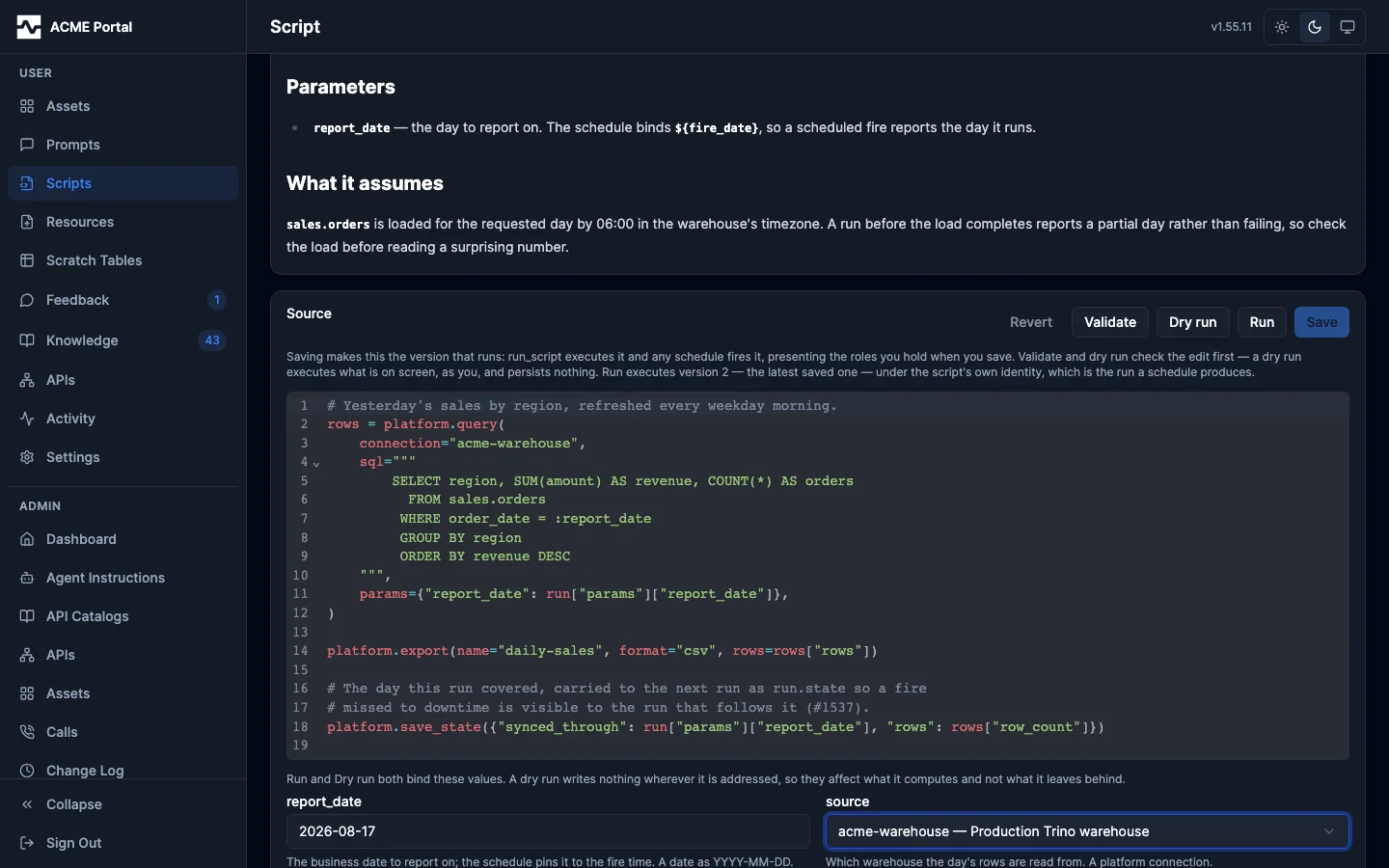Click the Knowledge book icon
Screen dimensions: 1389x868
[x=27, y=340]
